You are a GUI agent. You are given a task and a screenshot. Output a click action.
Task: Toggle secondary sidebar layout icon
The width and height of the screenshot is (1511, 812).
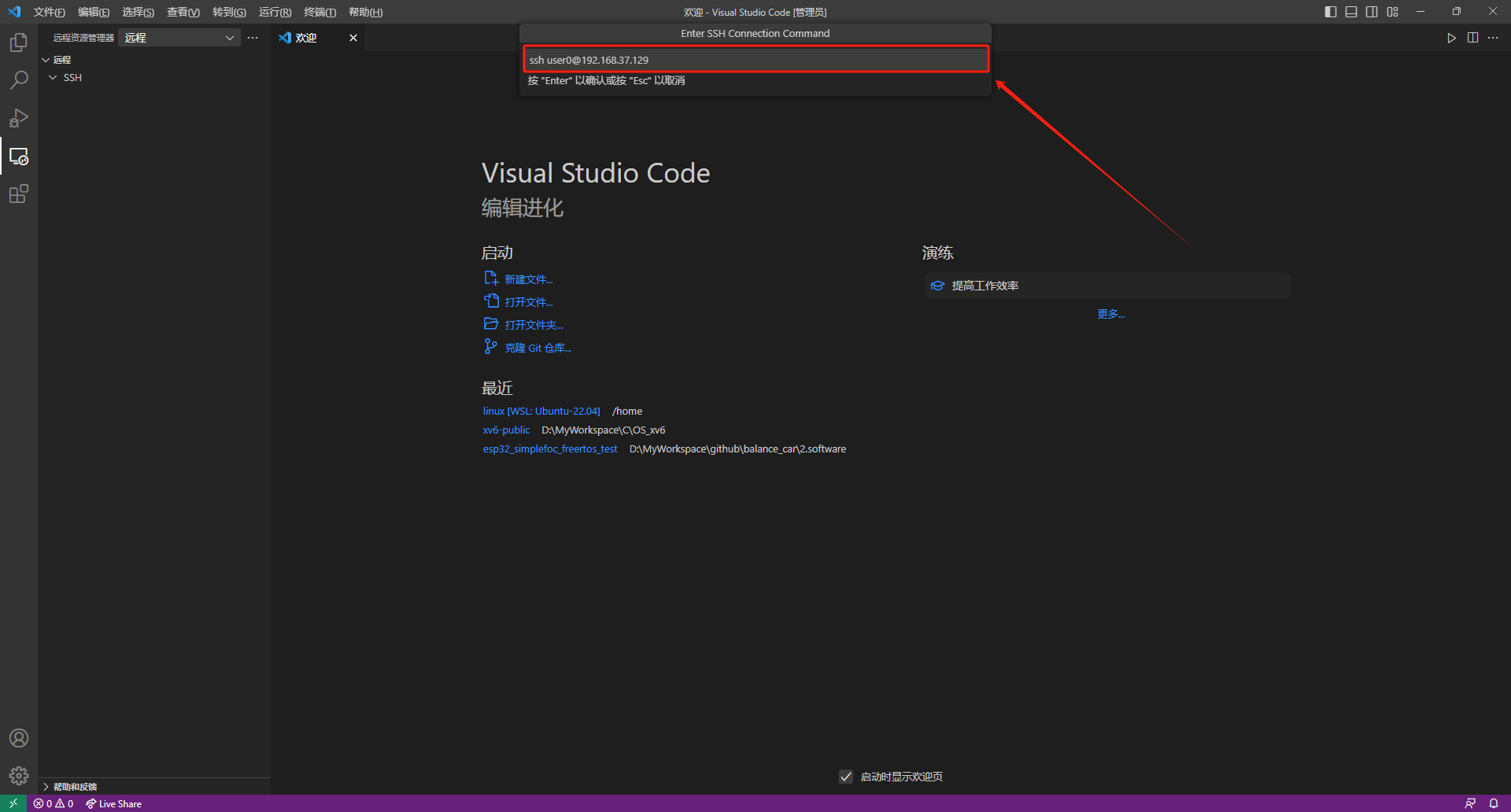(x=1372, y=12)
